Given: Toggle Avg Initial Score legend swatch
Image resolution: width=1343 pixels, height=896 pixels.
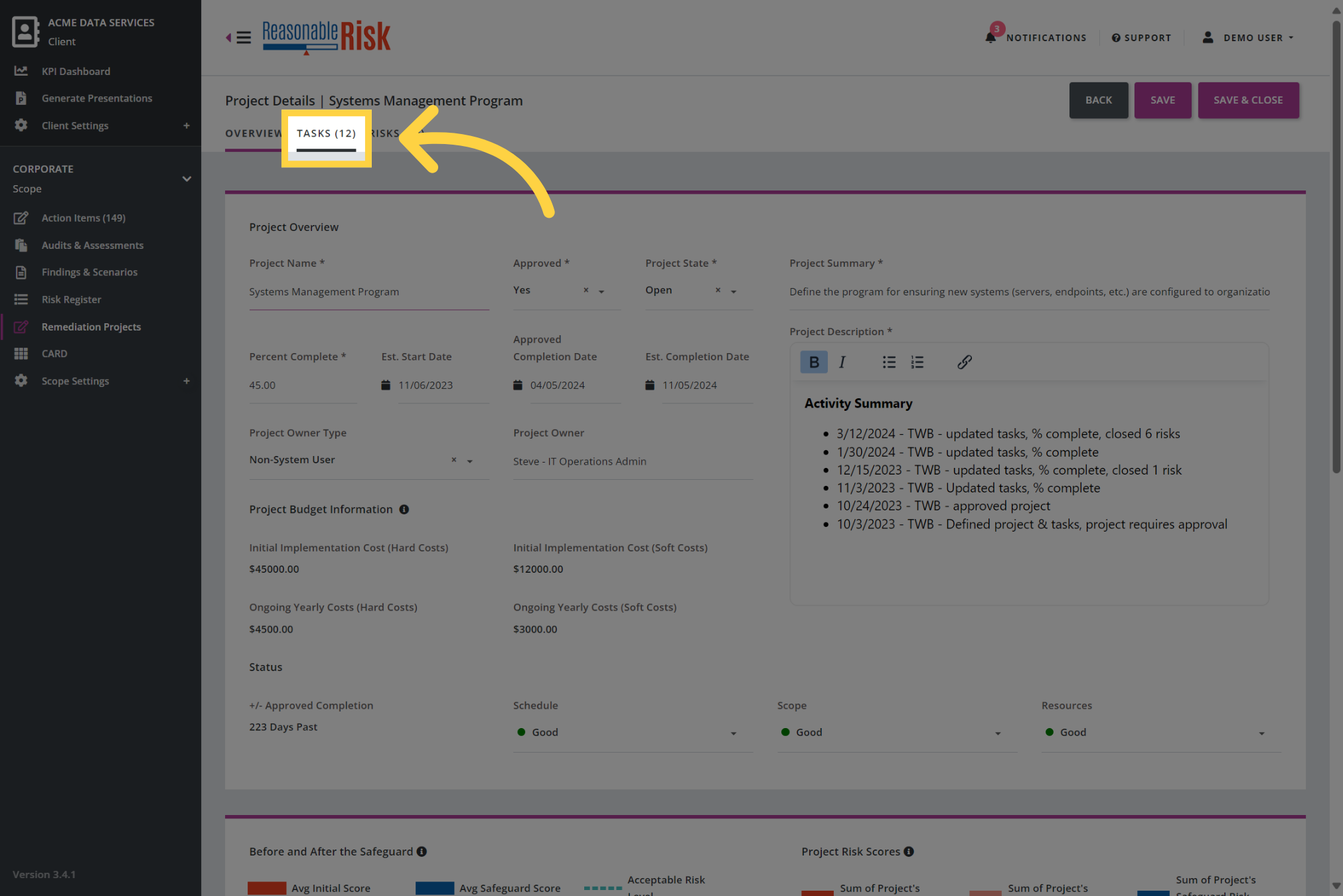Looking at the screenshot, I should (267, 888).
